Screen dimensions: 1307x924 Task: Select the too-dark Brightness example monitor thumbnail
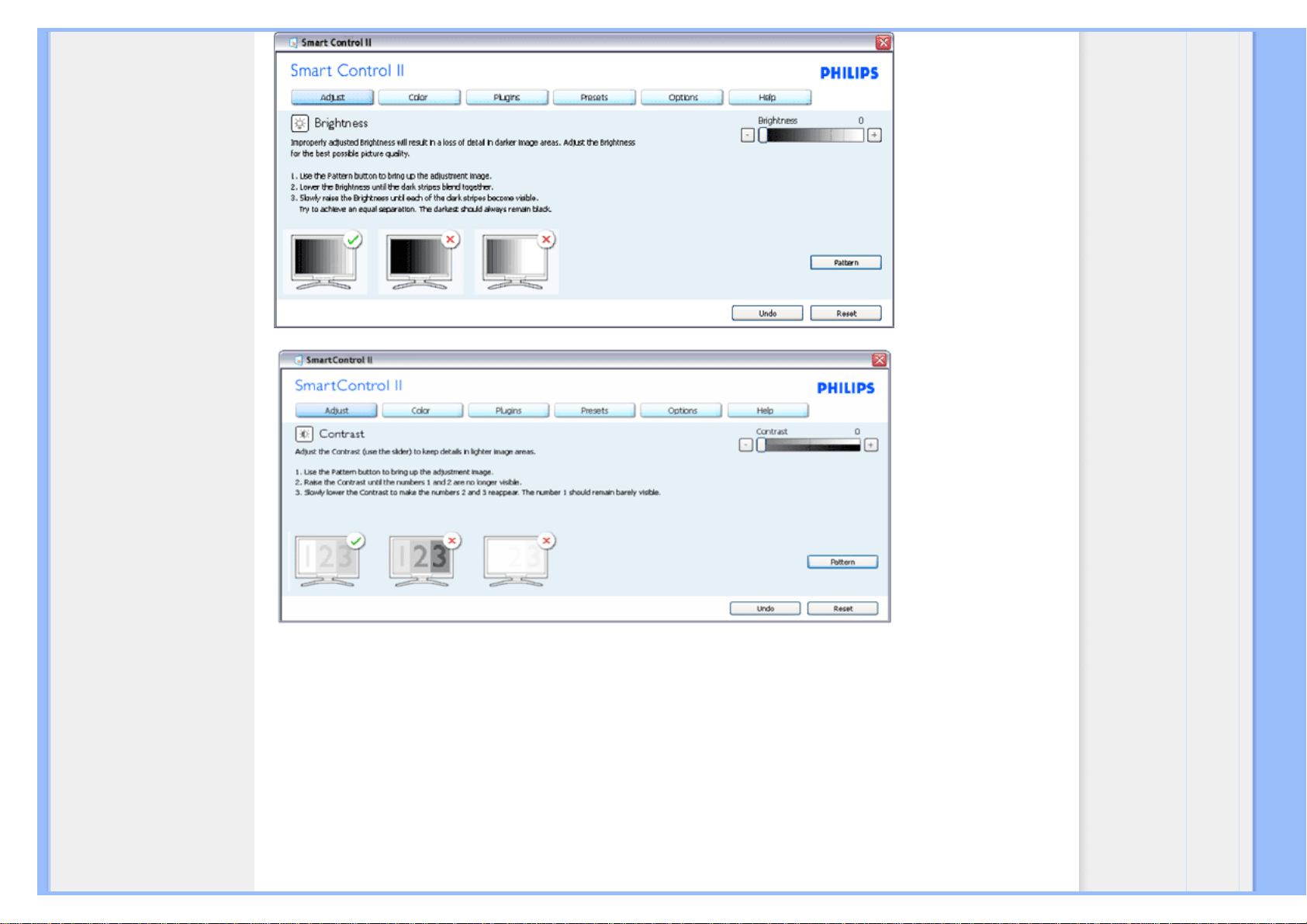click(420, 261)
